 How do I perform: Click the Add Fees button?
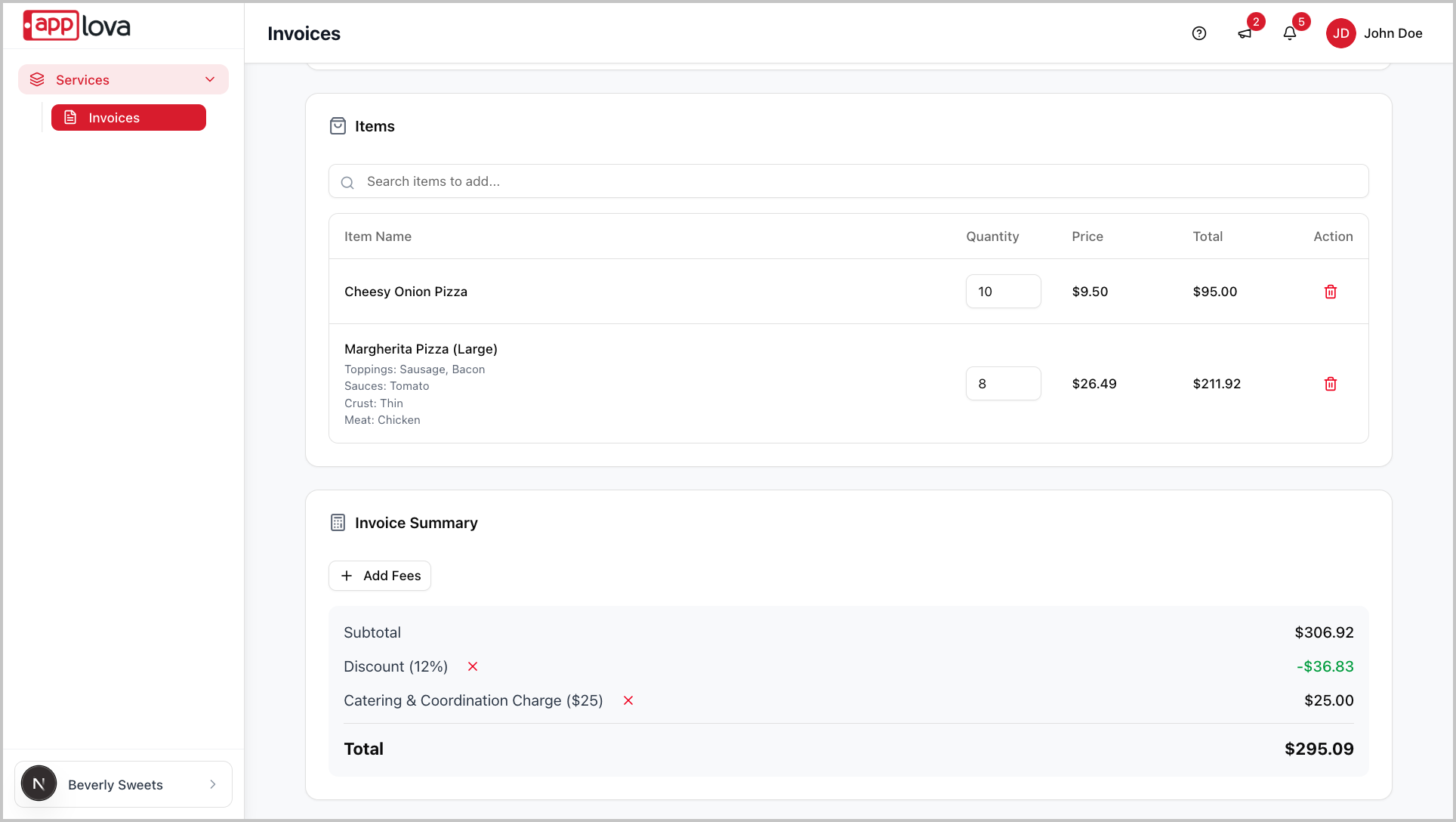[380, 576]
